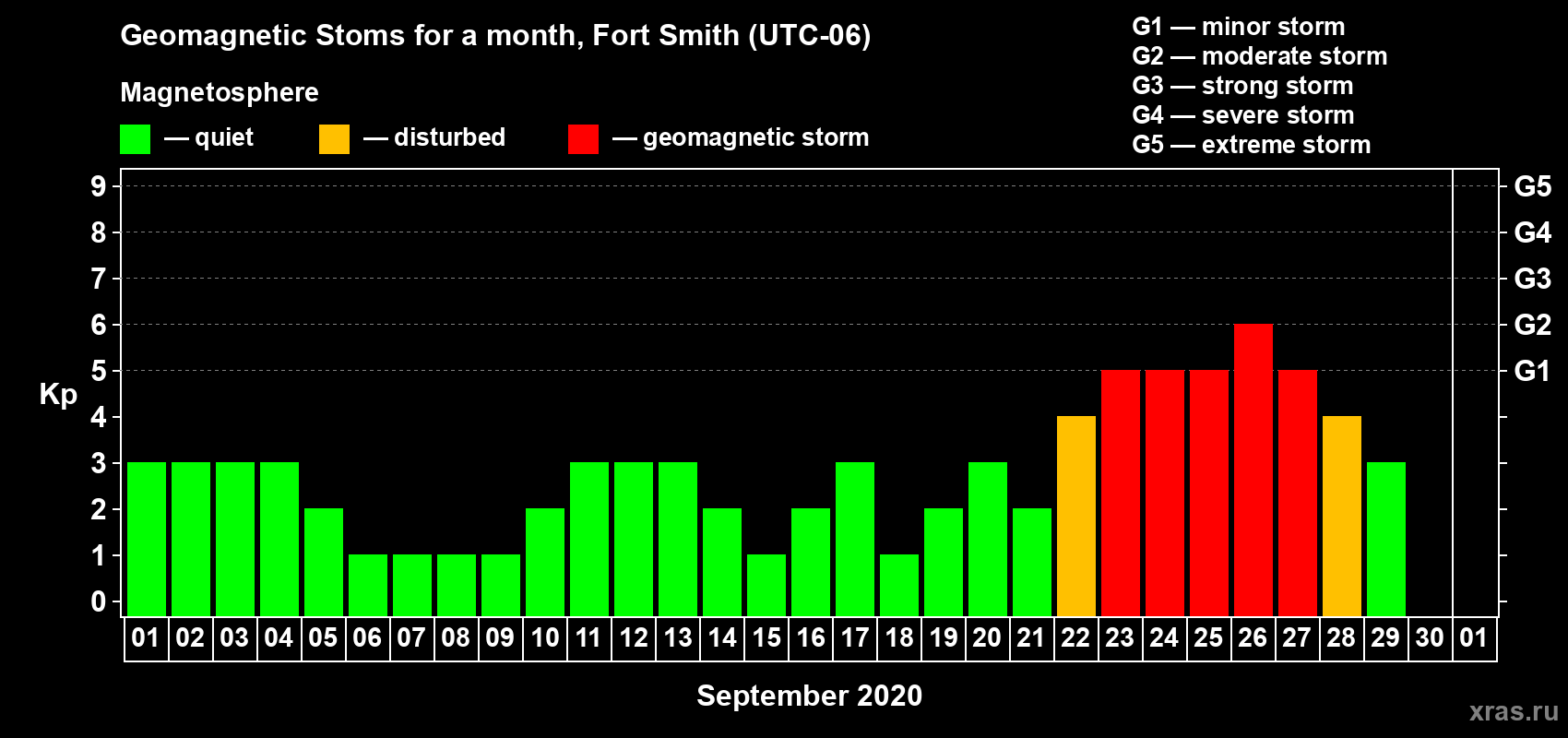Click the green bar for day 05
Screen dimensions: 1568x738
[x=324, y=562]
